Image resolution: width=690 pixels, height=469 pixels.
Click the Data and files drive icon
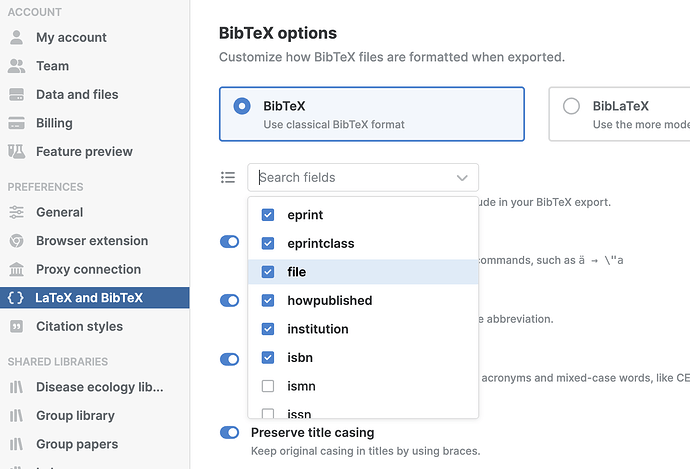[x=16, y=95]
